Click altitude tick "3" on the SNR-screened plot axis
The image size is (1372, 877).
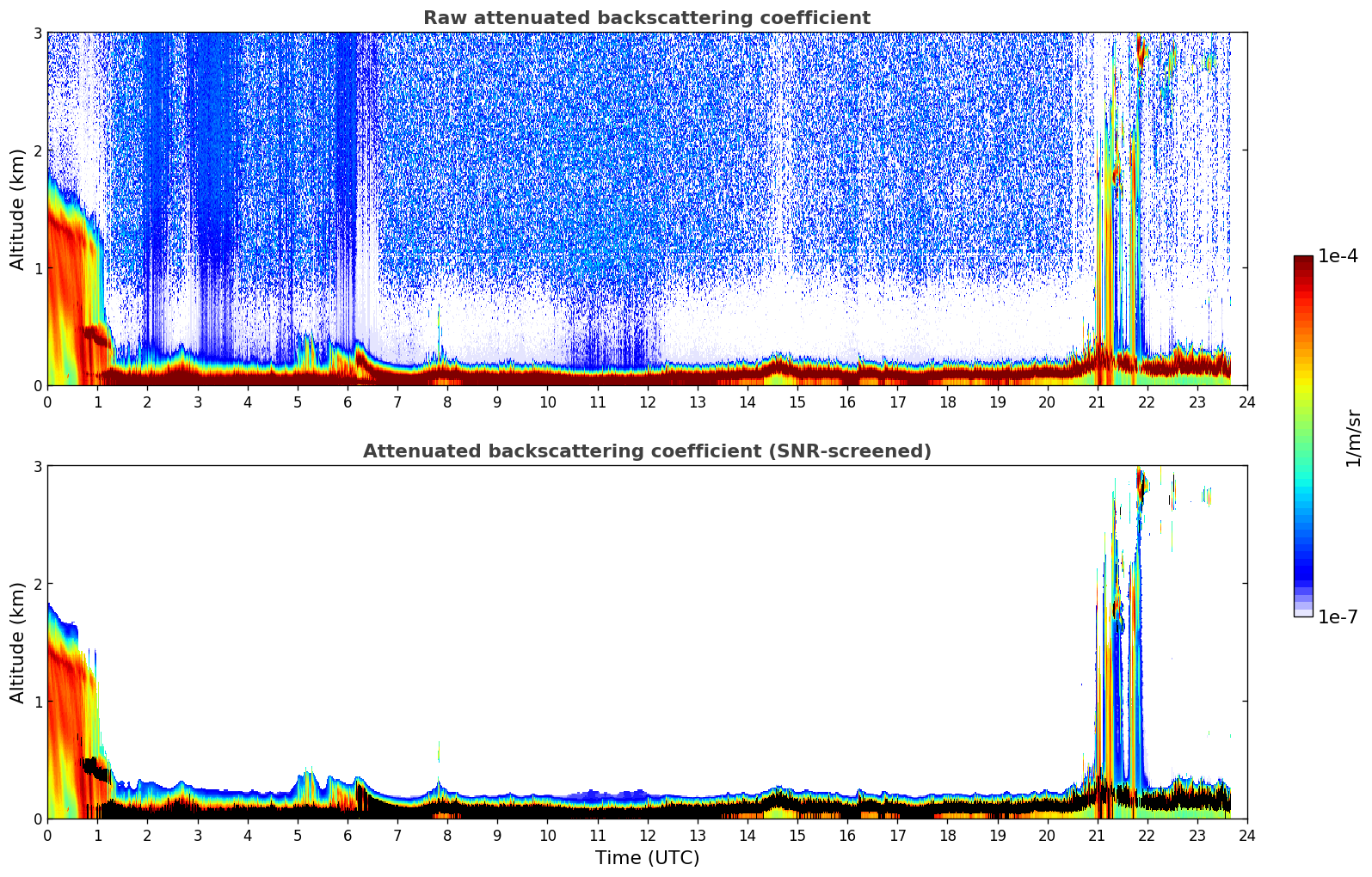coord(38,466)
